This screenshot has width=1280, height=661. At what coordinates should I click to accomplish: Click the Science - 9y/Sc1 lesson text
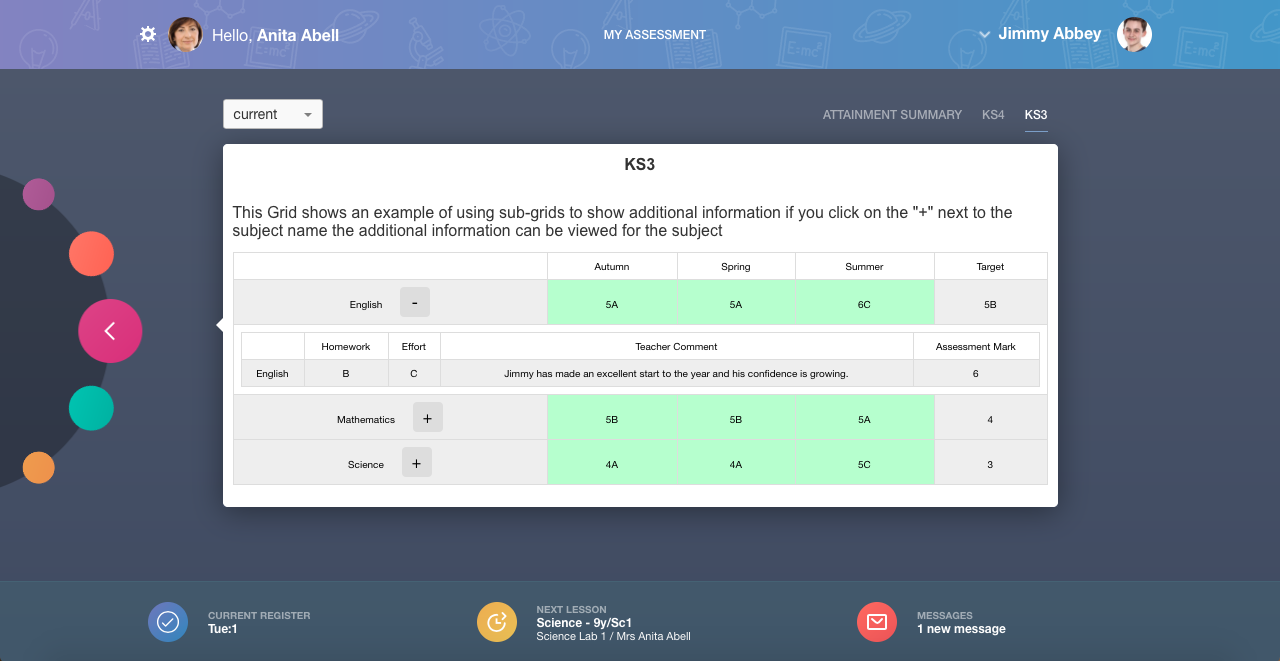(x=584, y=622)
